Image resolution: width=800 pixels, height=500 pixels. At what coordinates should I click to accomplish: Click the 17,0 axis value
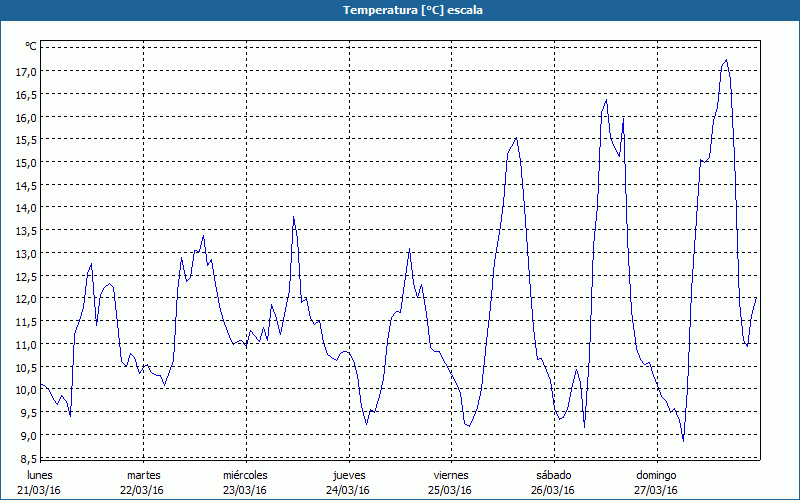click(27, 72)
